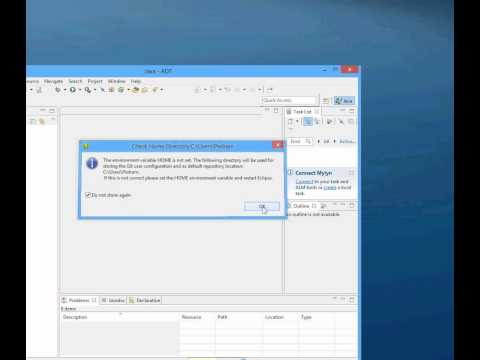Maximize the Problems panel
480x360 pixels.
coord(352,300)
